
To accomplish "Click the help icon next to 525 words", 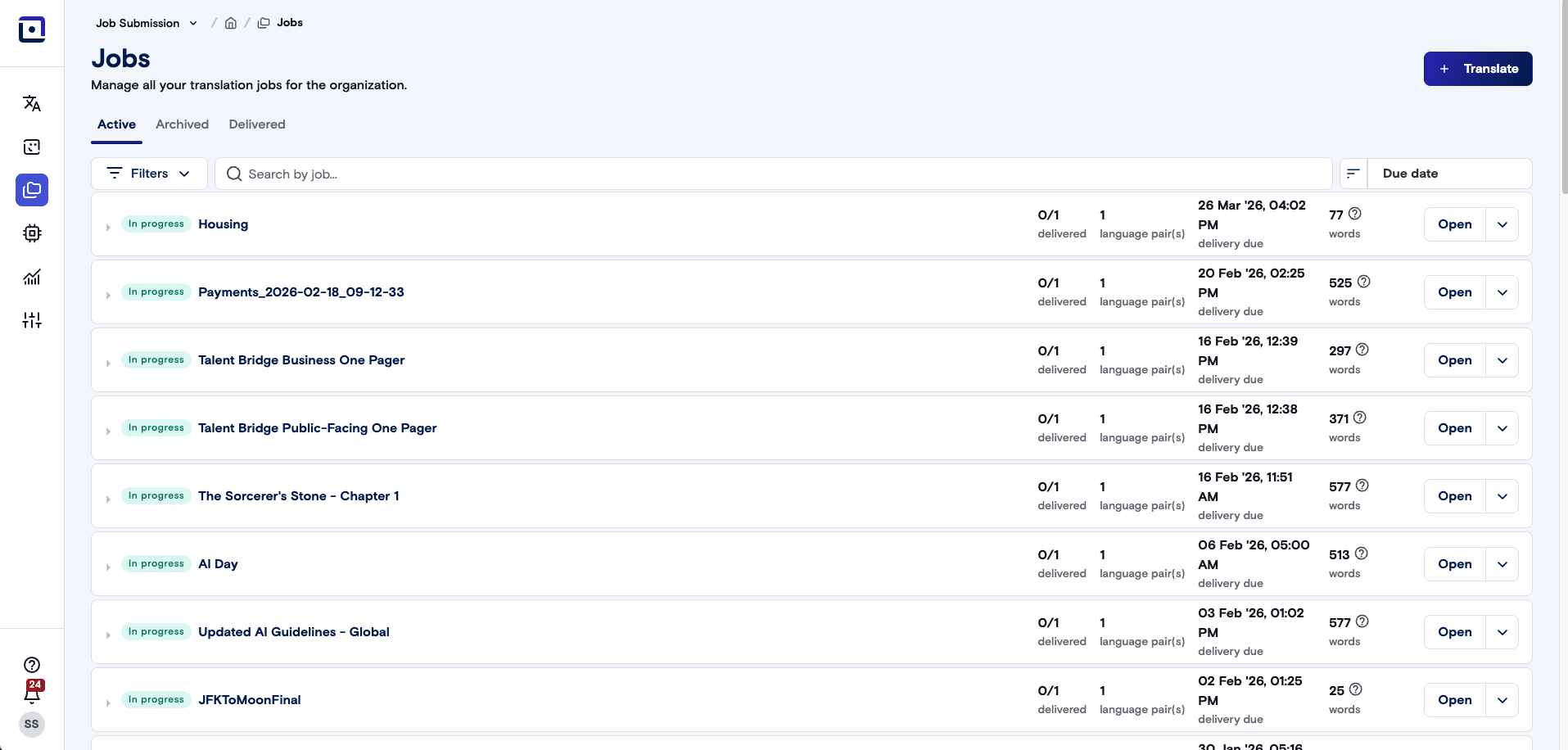I will [1364, 282].
